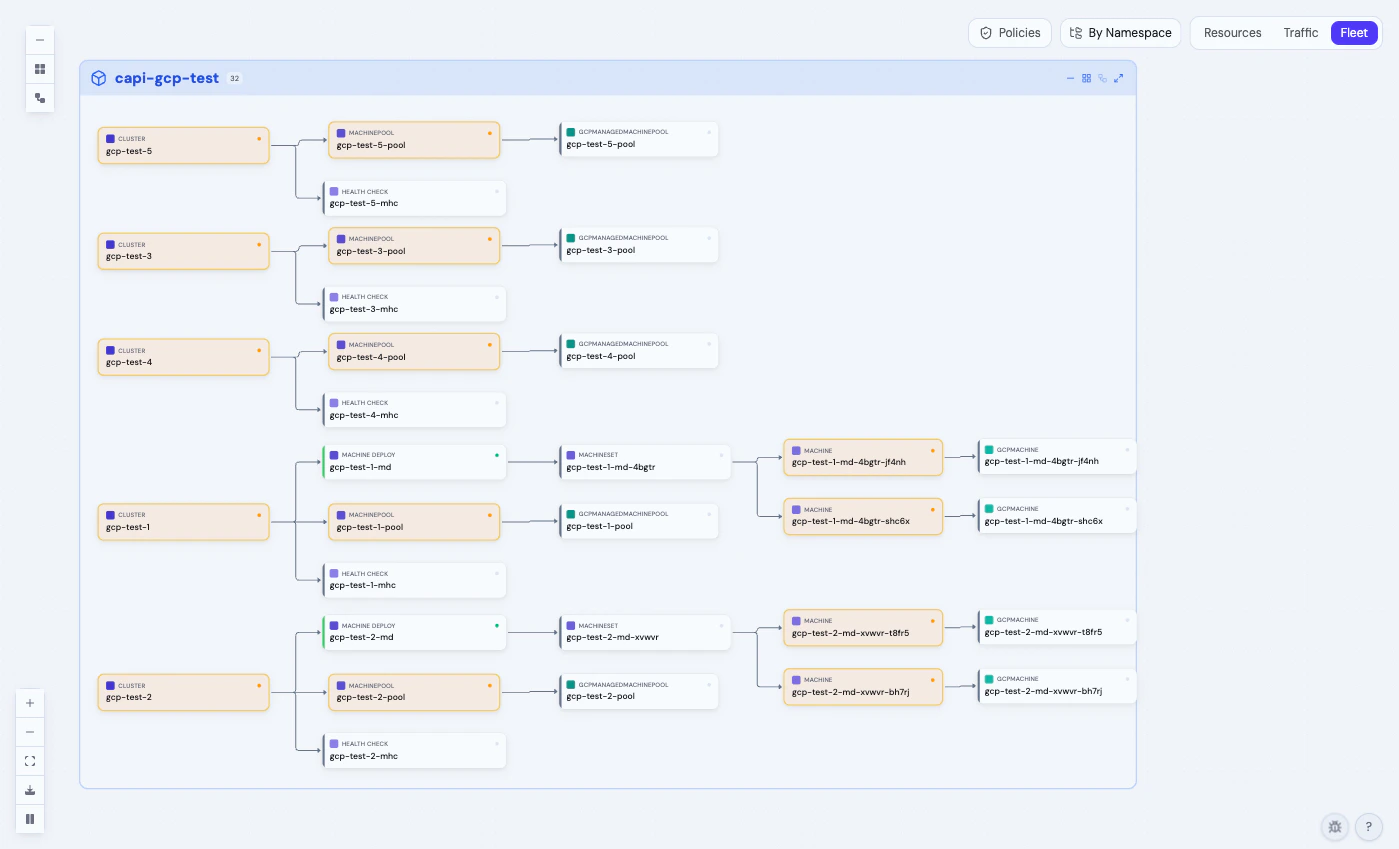Click the capi-gcp-test cube icon

[98, 78]
